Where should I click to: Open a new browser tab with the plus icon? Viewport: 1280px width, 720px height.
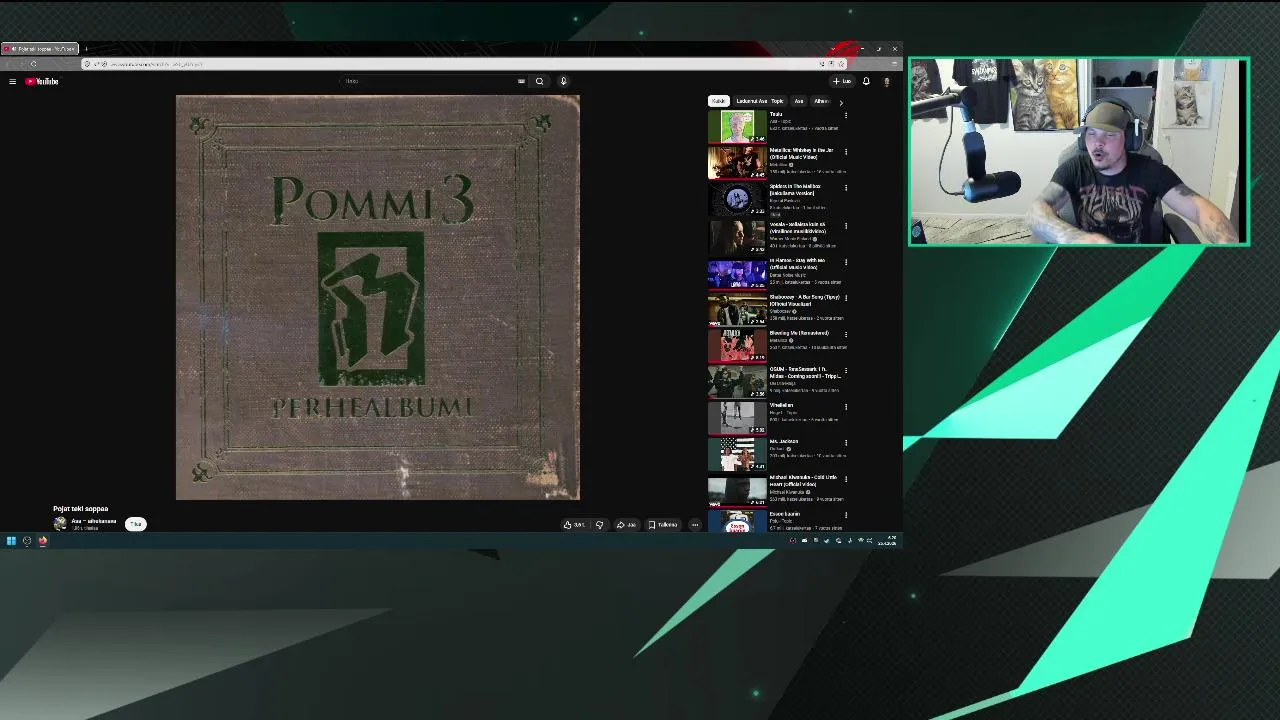coord(86,48)
